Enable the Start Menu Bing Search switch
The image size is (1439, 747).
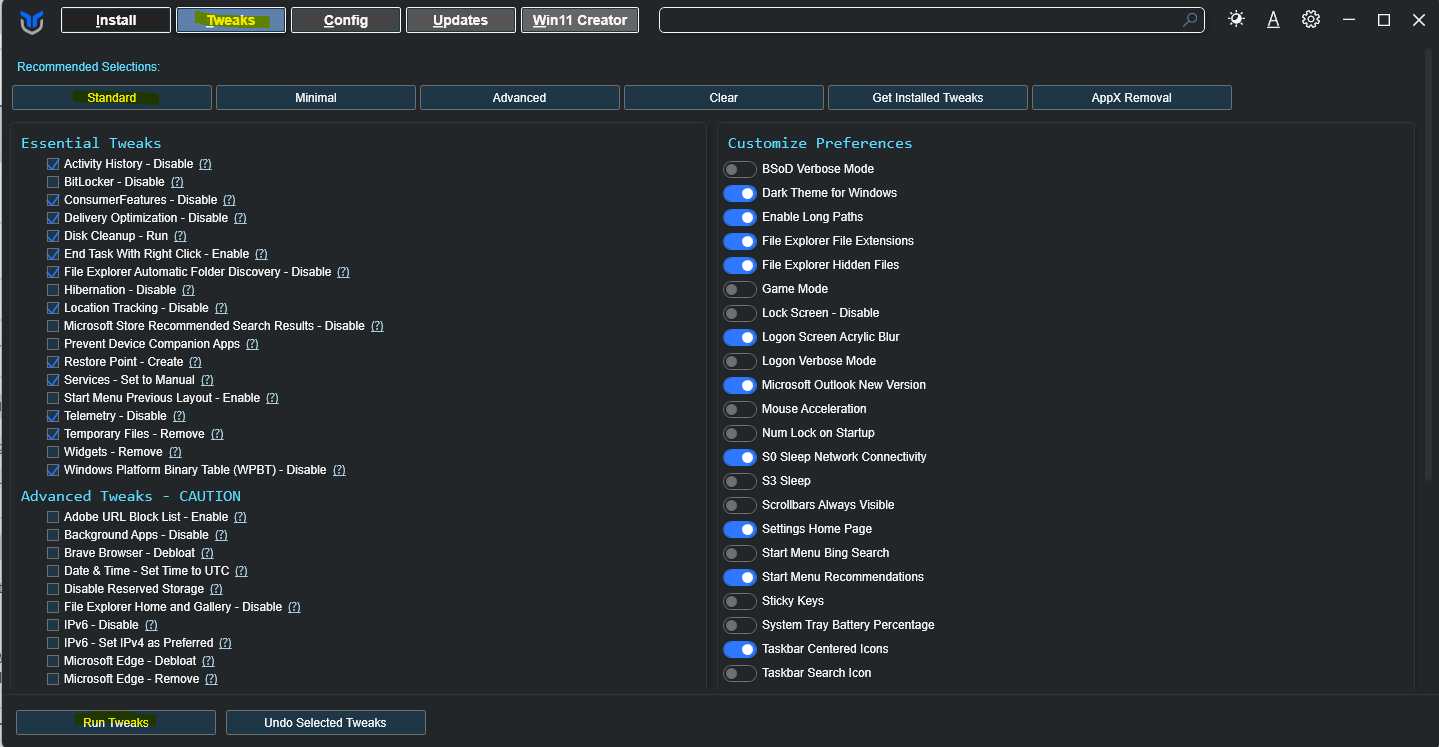[x=740, y=553]
